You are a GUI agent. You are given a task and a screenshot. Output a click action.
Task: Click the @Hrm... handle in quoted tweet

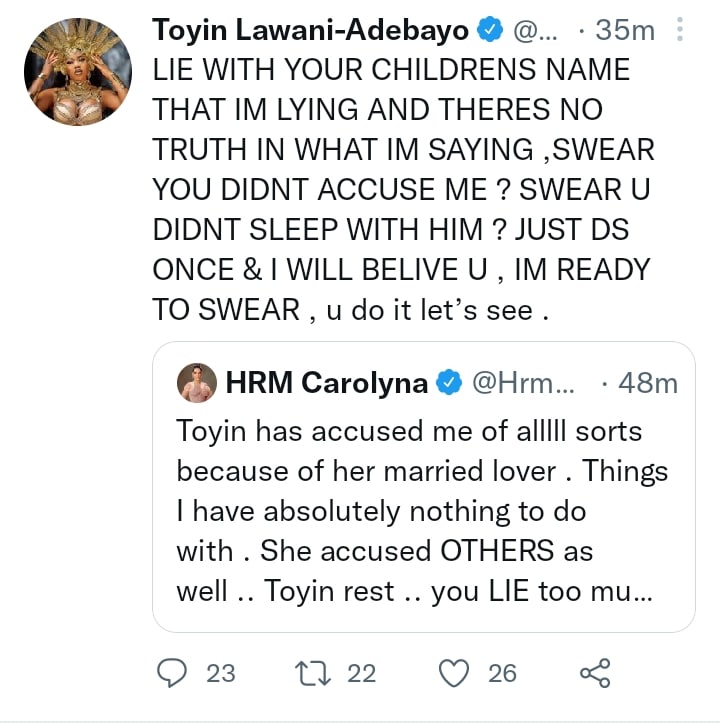[518, 382]
